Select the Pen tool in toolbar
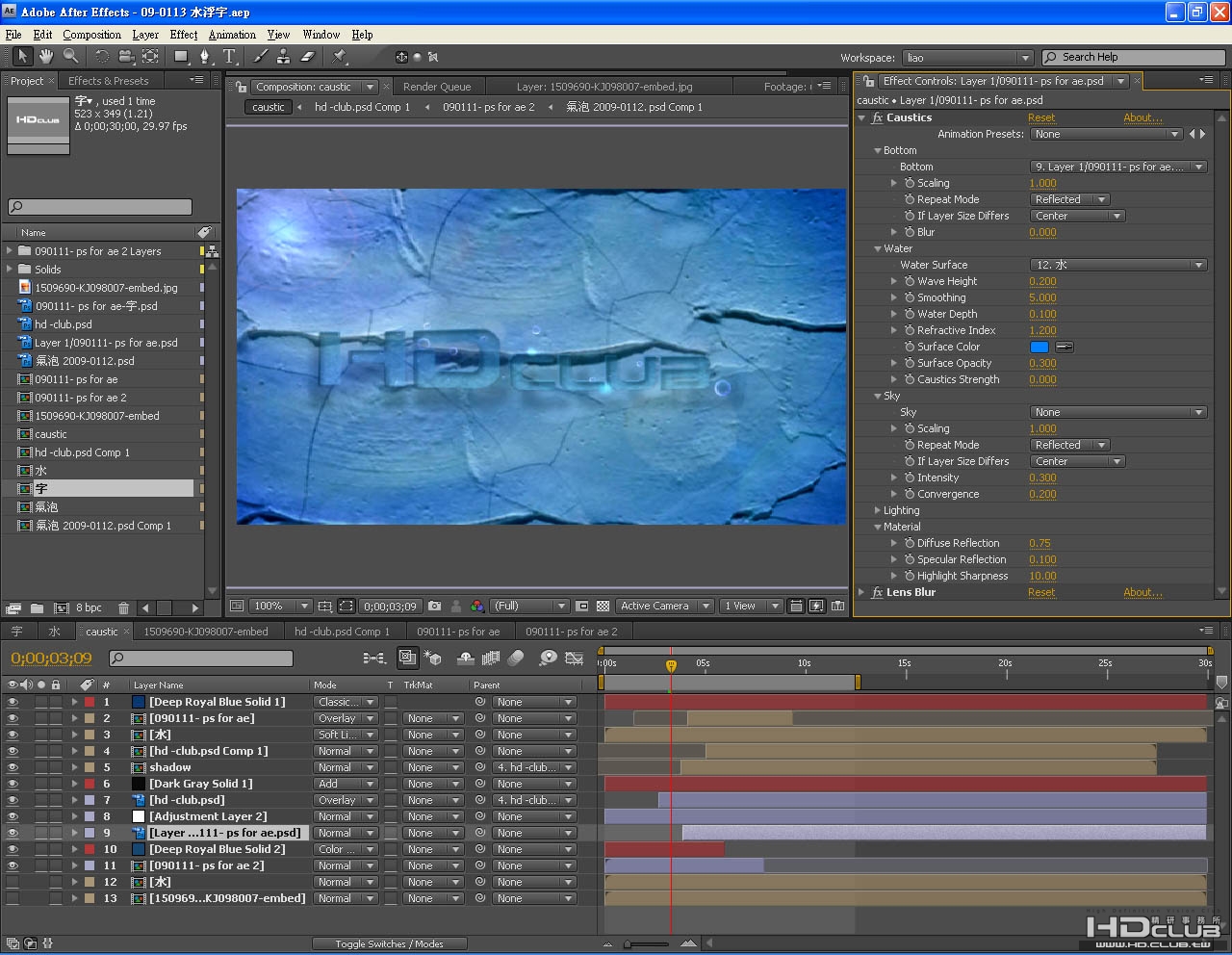The image size is (1232, 955). [x=204, y=57]
